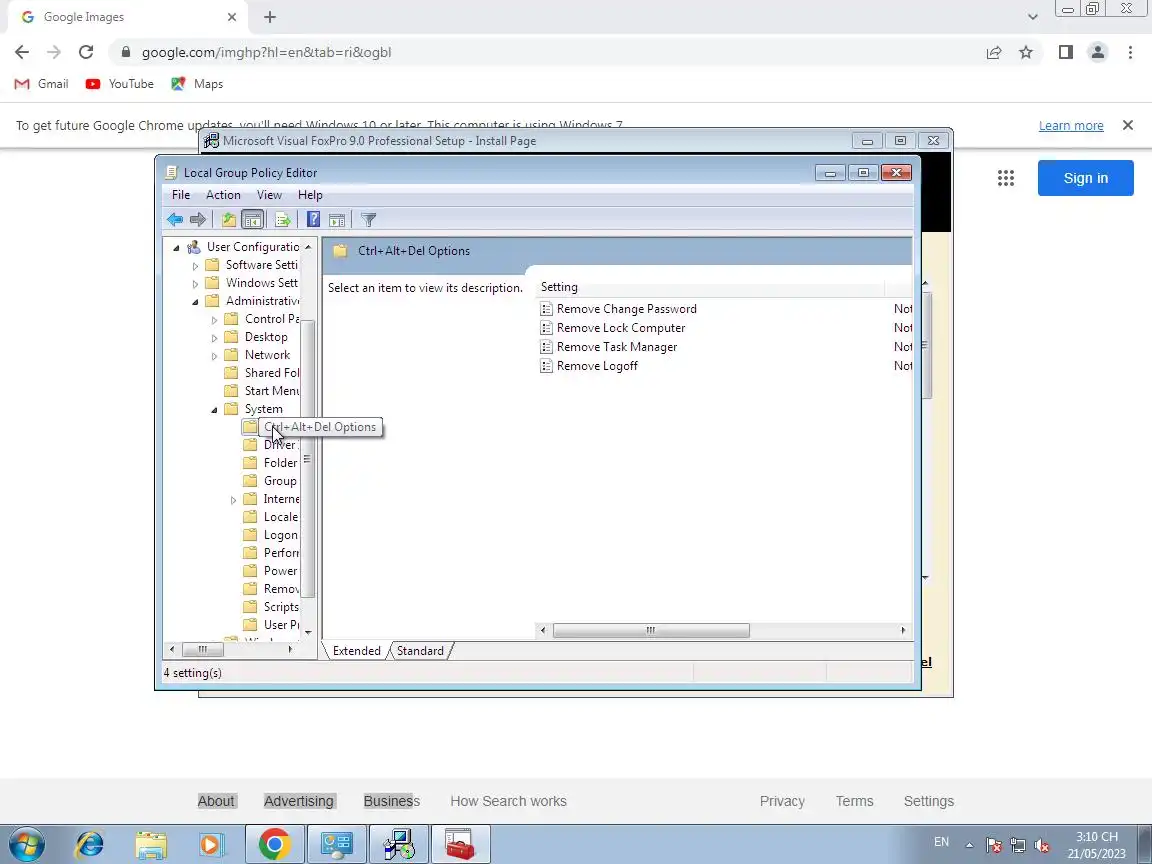Open the View menu
The image size is (1152, 864).
[269, 195]
